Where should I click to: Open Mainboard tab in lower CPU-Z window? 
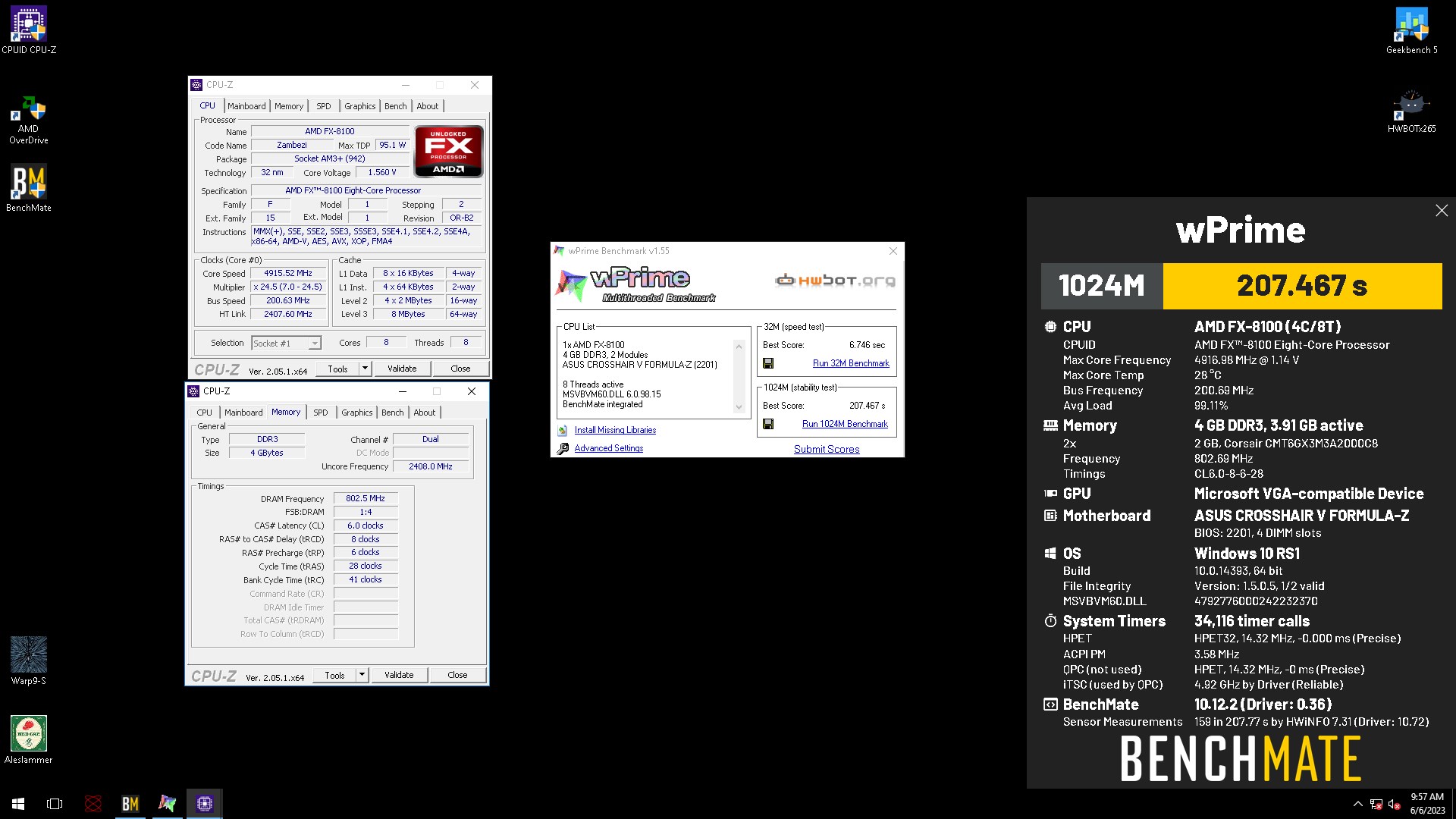click(x=243, y=413)
